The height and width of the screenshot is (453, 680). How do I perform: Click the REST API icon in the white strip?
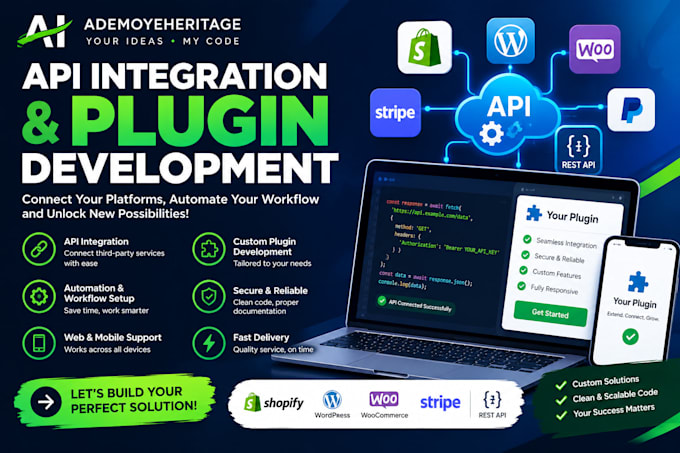click(492, 404)
